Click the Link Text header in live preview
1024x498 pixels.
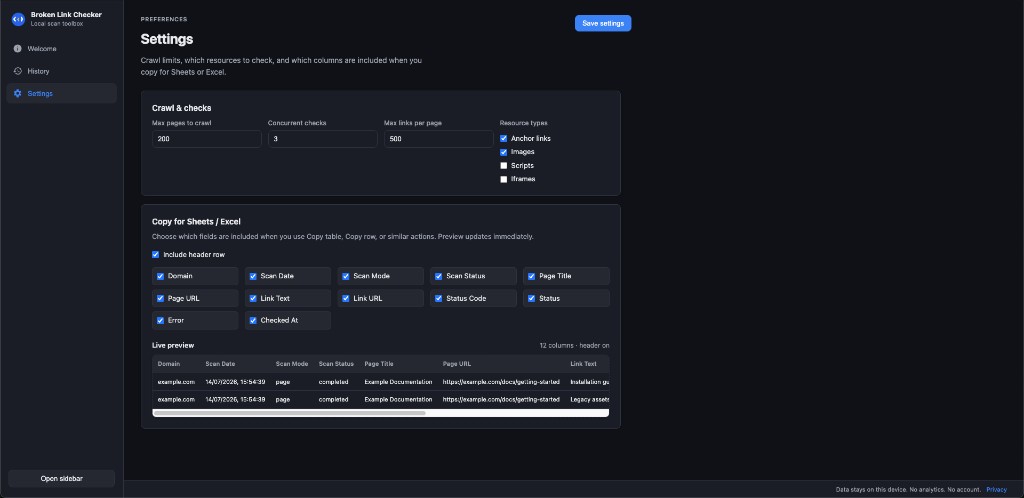(x=583, y=364)
